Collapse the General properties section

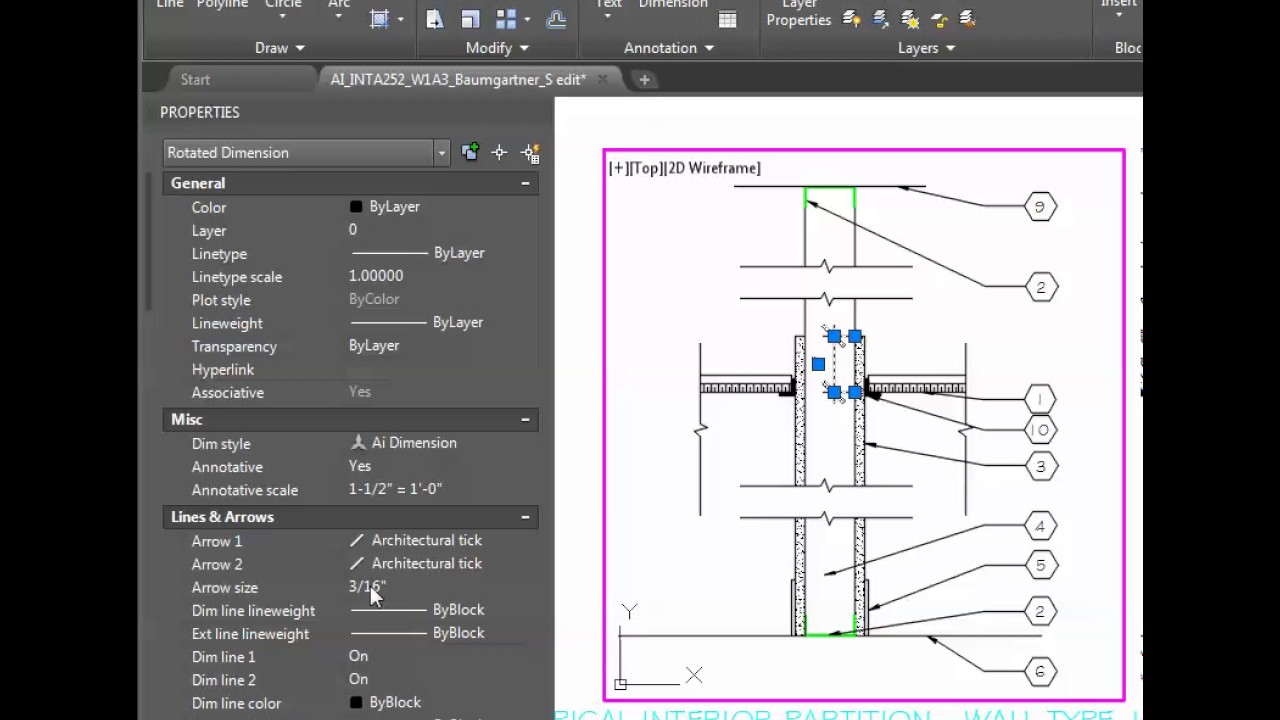coord(525,184)
